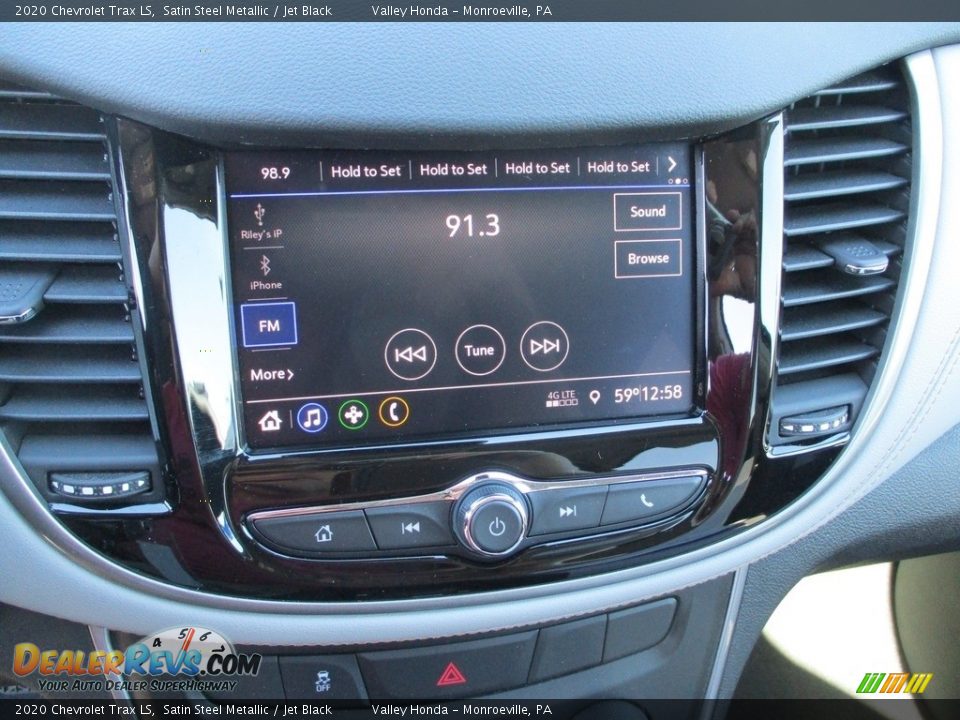Push the physical next track button
This screenshot has width=960, height=720.
pos(568,511)
